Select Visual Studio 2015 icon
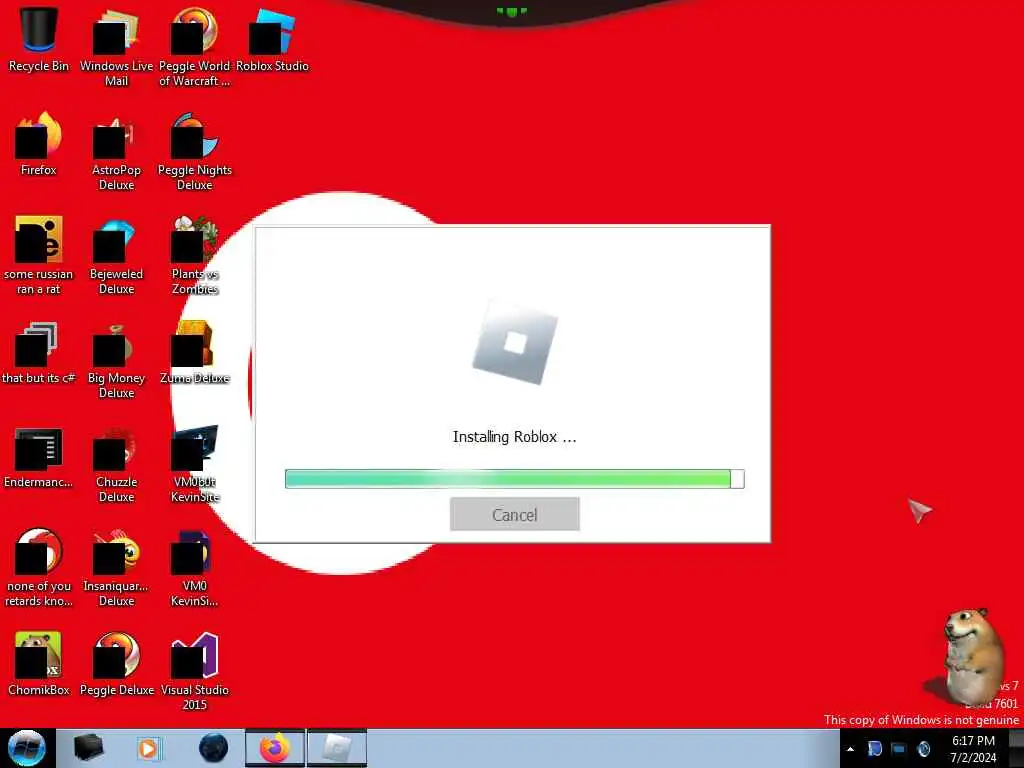This screenshot has width=1024, height=768. tap(194, 671)
